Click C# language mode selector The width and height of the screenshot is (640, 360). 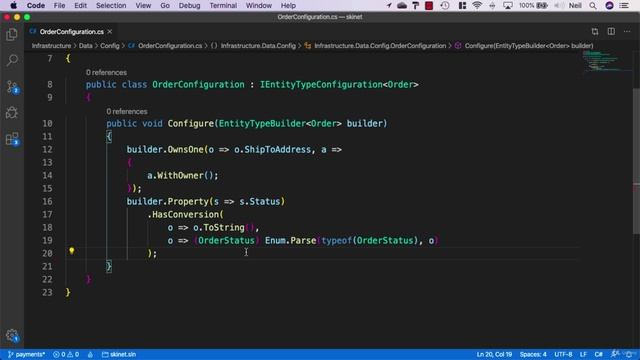(598, 354)
